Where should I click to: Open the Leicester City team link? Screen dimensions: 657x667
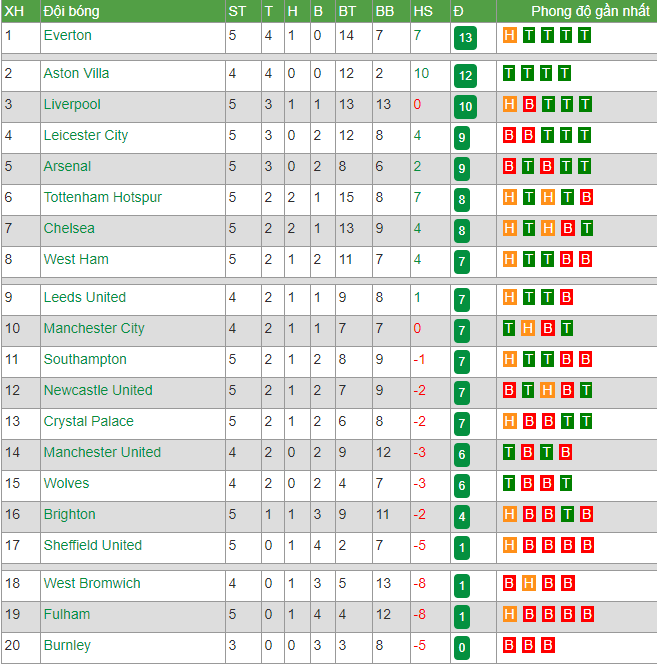[86, 135]
